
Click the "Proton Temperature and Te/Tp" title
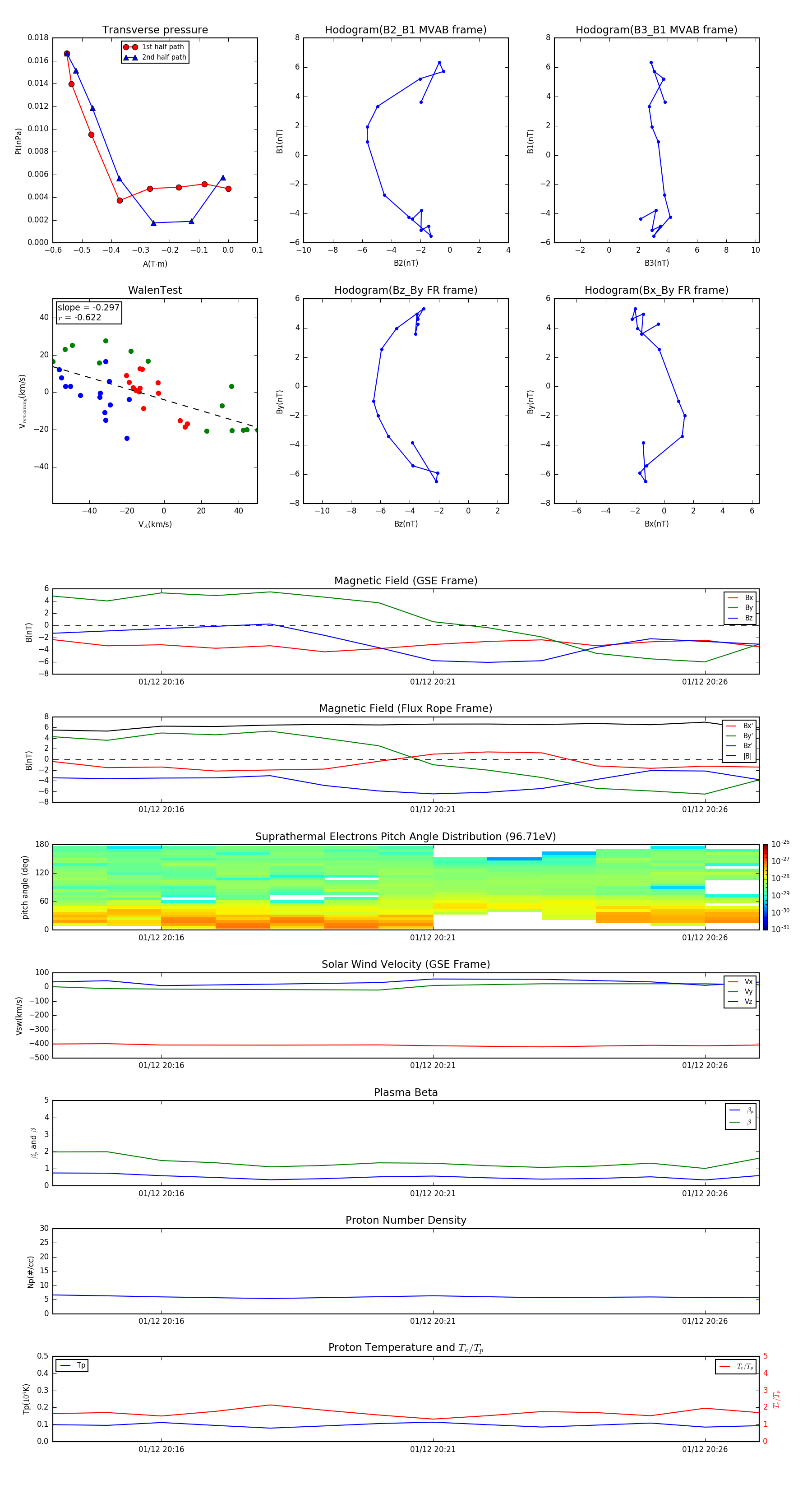coord(406,1348)
